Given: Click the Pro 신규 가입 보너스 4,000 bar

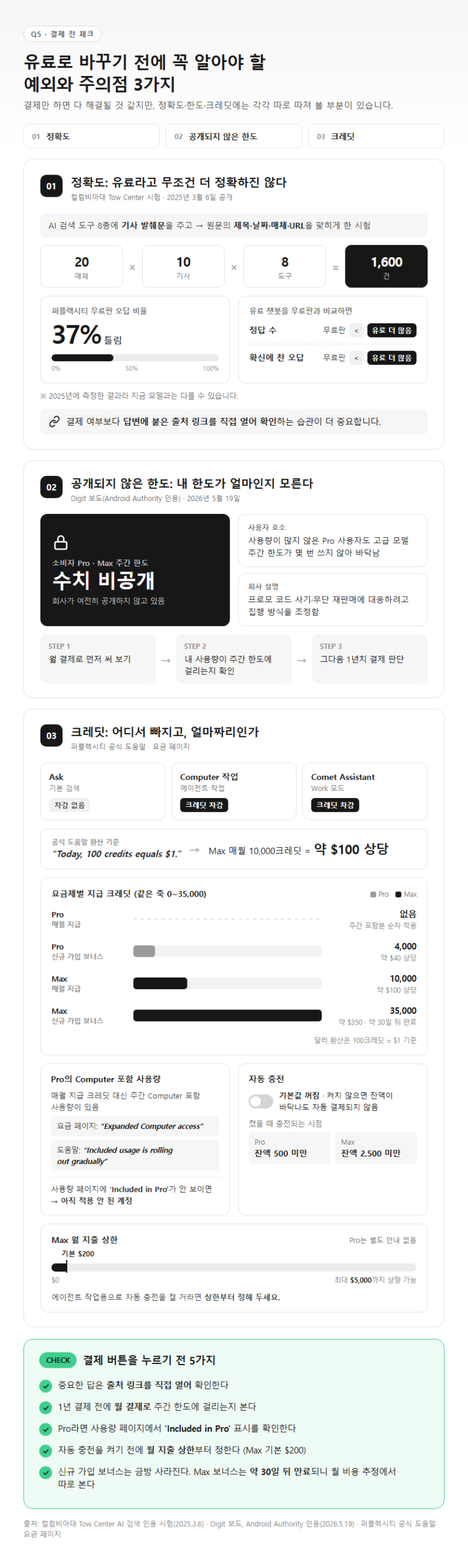Looking at the screenshot, I should coord(144,951).
